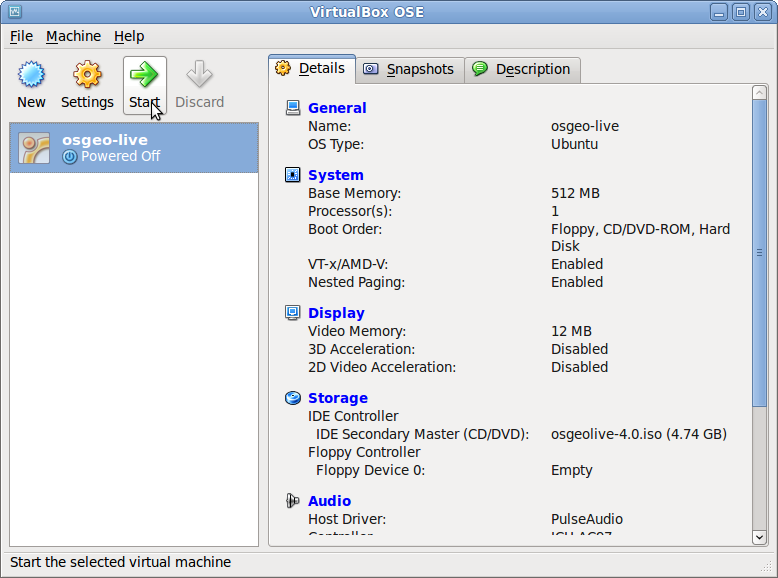Image resolution: width=778 pixels, height=578 pixels.
Task: Start the selected virtual machine
Action: coord(144,75)
